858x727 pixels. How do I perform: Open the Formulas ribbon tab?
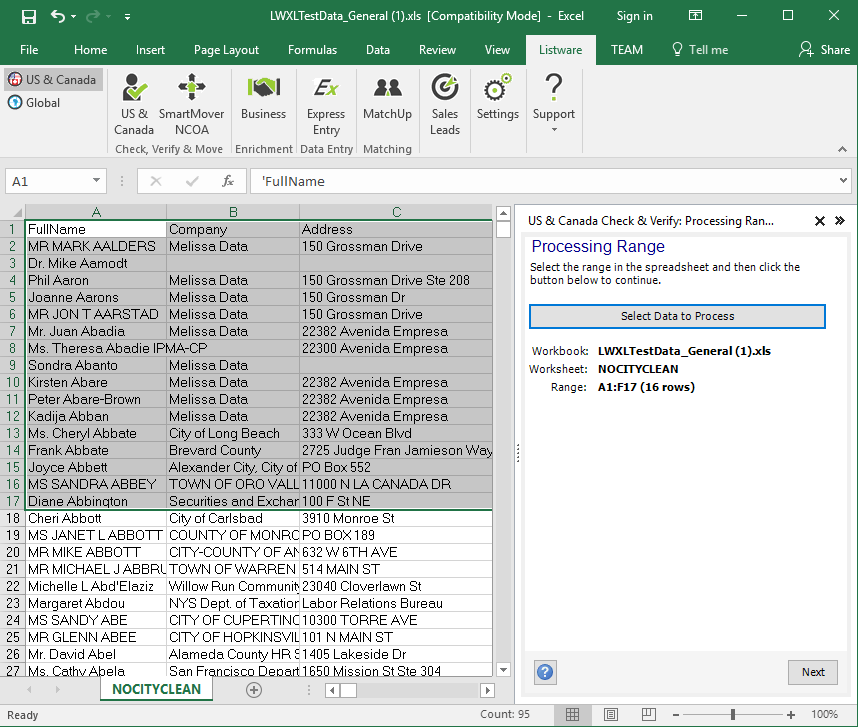coord(313,50)
